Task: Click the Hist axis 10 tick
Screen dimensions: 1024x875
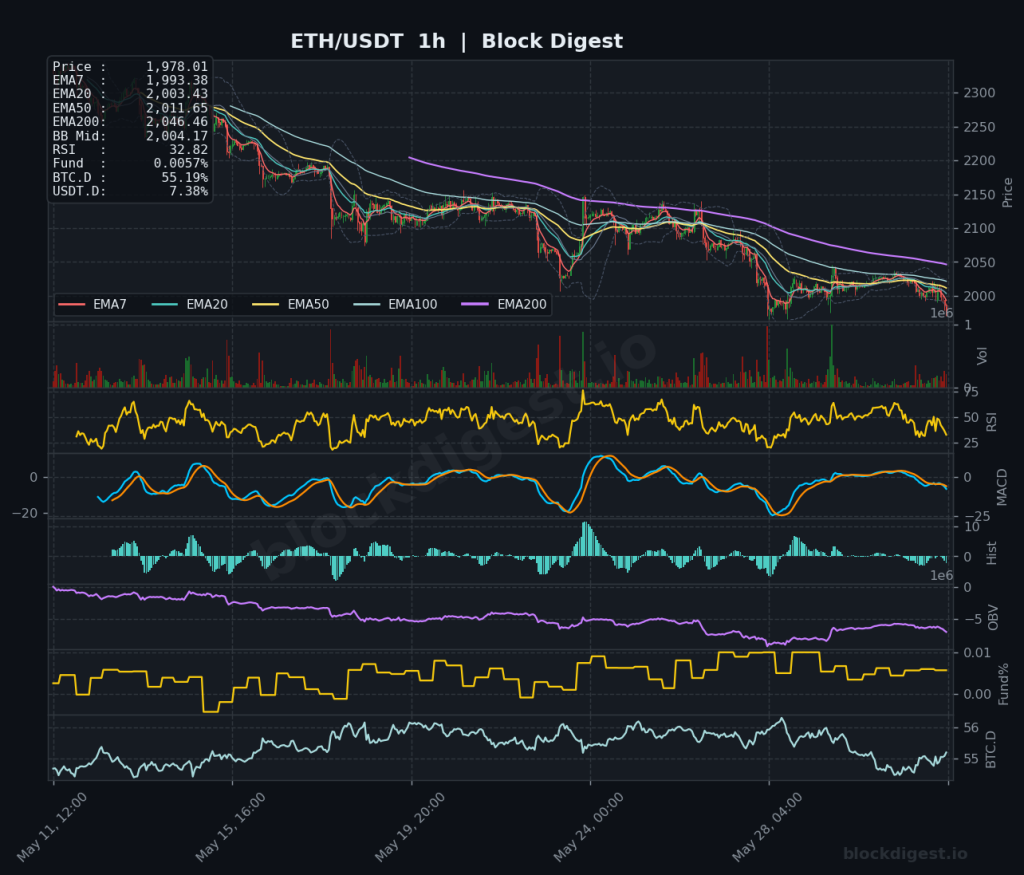Action: click(971, 527)
